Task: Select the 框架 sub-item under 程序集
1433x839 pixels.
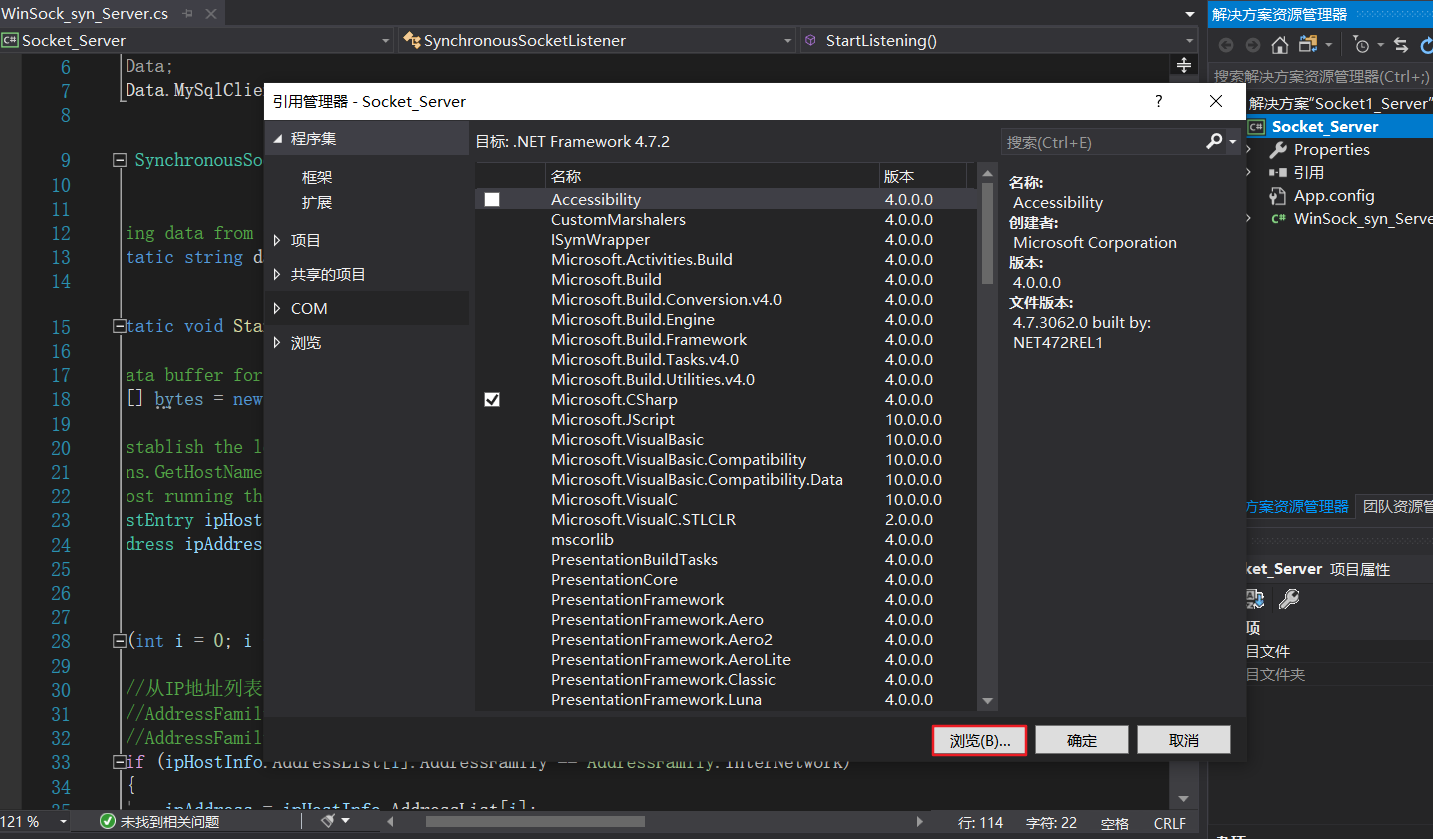Action: [x=317, y=178]
